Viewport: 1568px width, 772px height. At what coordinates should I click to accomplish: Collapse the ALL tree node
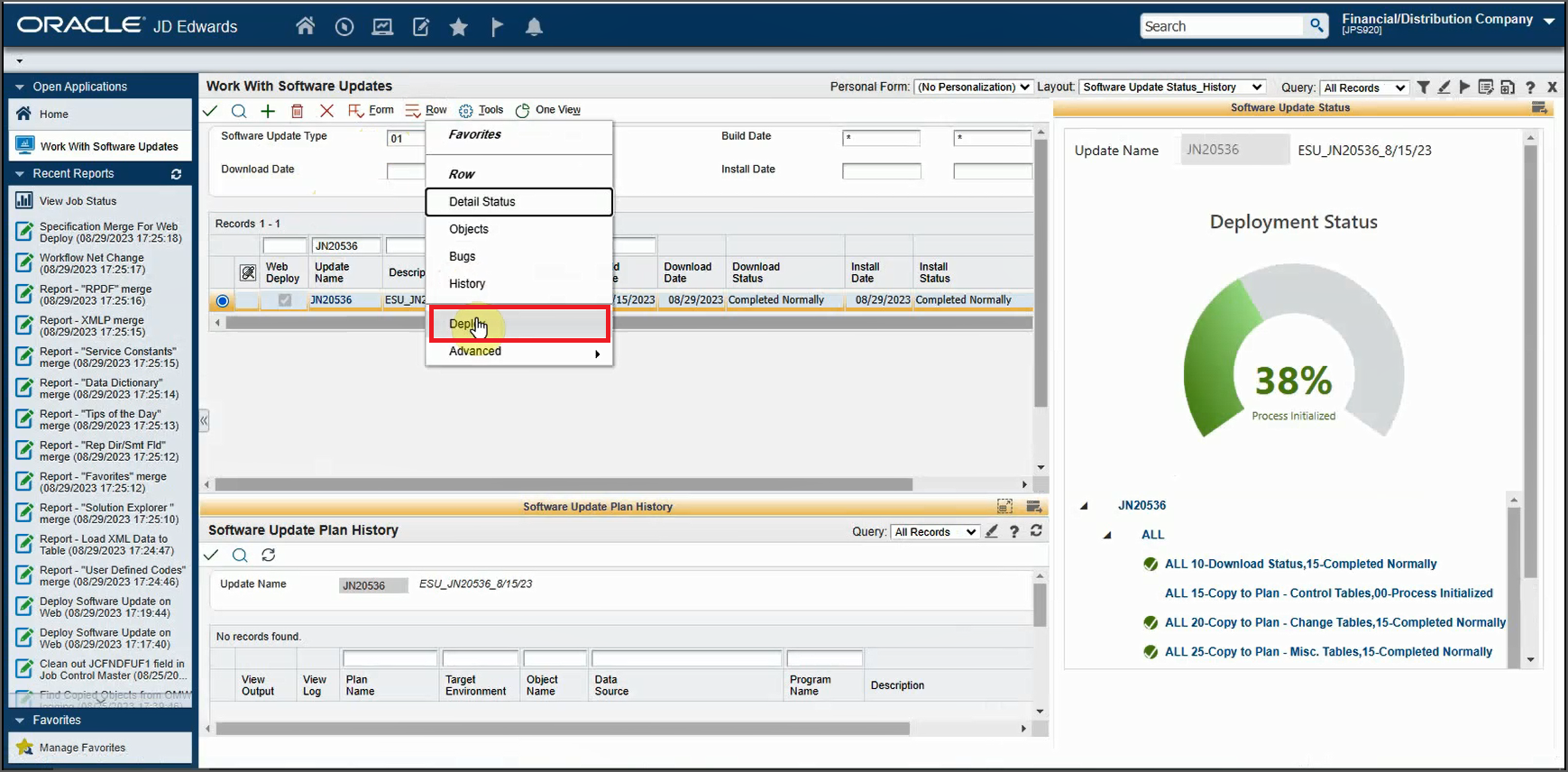pos(1107,535)
